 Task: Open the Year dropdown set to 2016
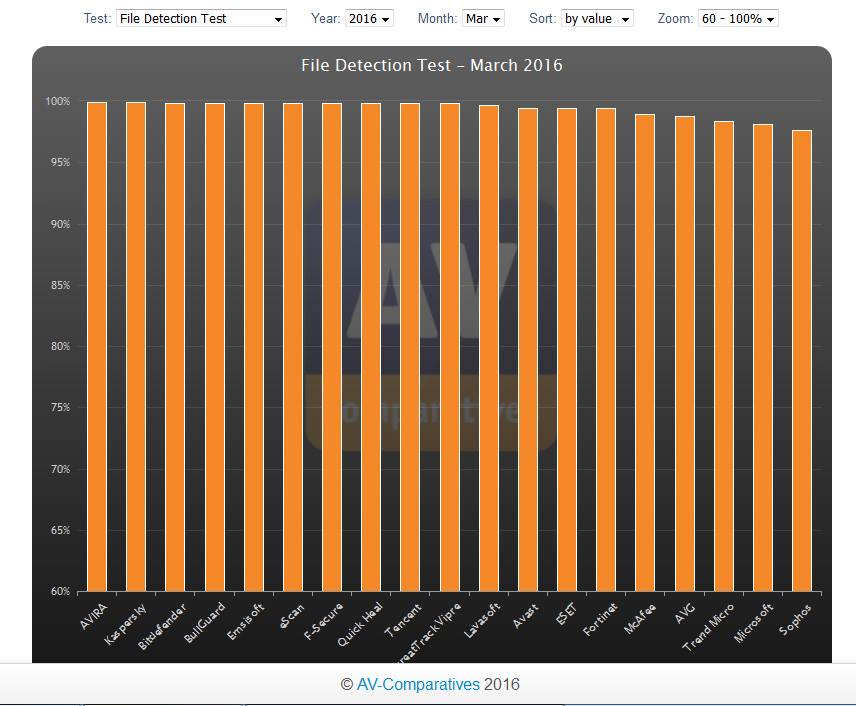pyautogui.click(x=369, y=19)
